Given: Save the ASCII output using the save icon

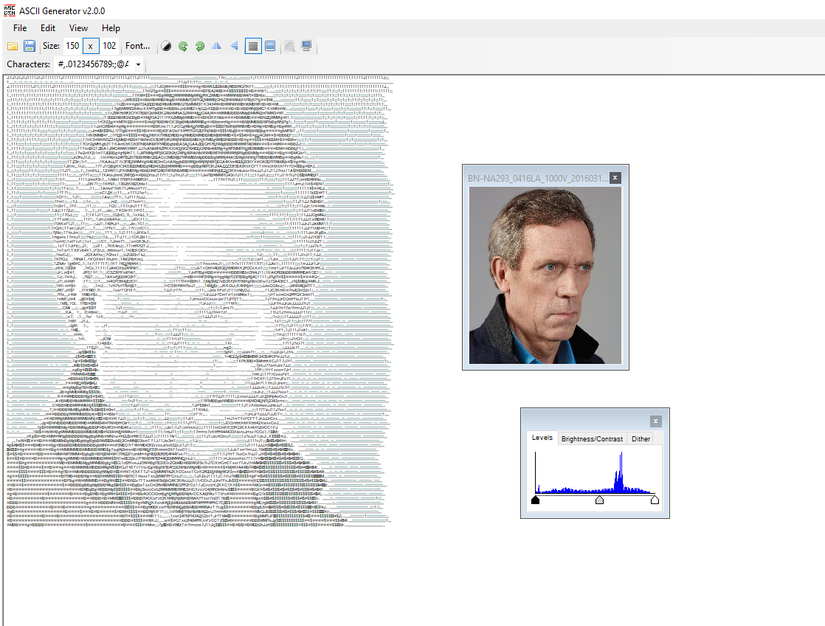Looking at the screenshot, I should coord(30,45).
